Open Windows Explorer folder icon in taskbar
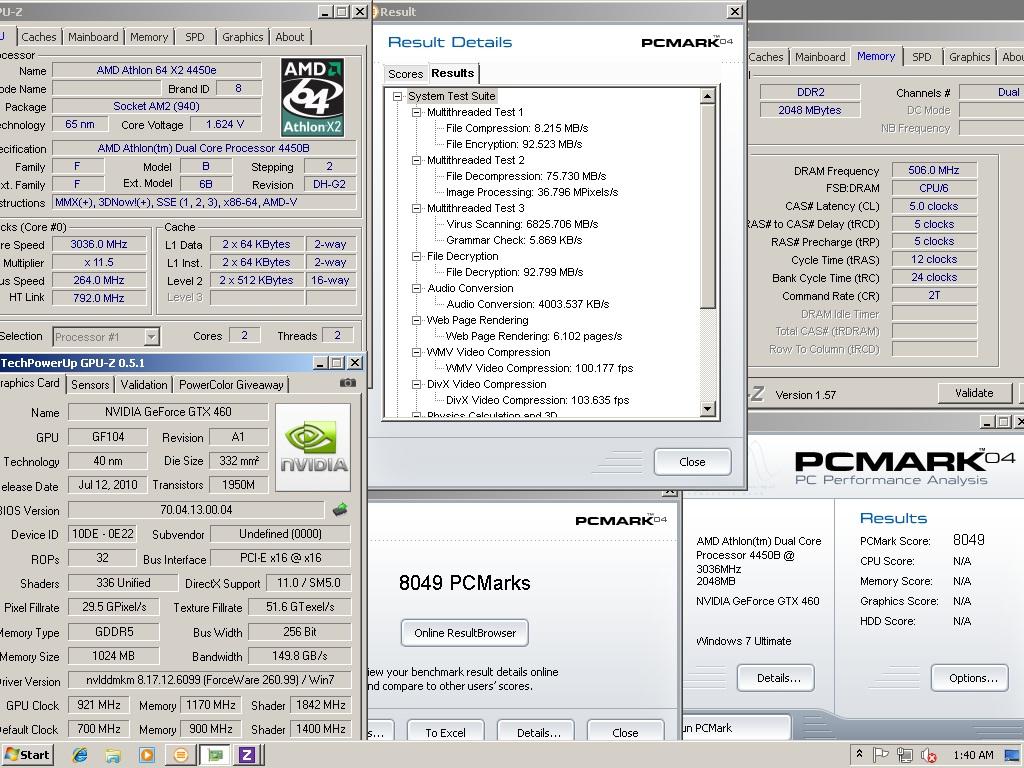This screenshot has height=768, width=1024. [113, 756]
